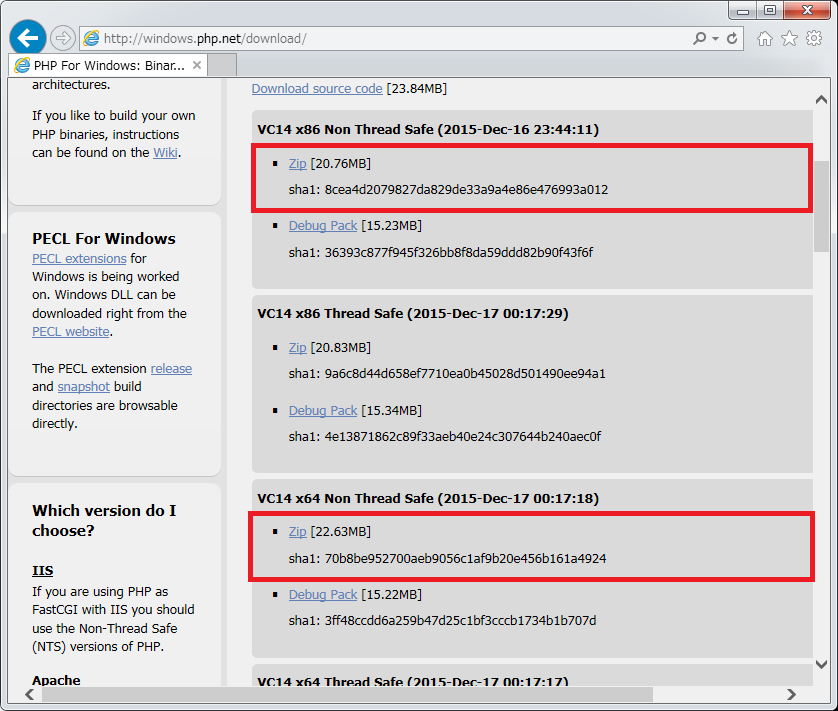Open the Tools gear menu

pyautogui.click(x=814, y=38)
